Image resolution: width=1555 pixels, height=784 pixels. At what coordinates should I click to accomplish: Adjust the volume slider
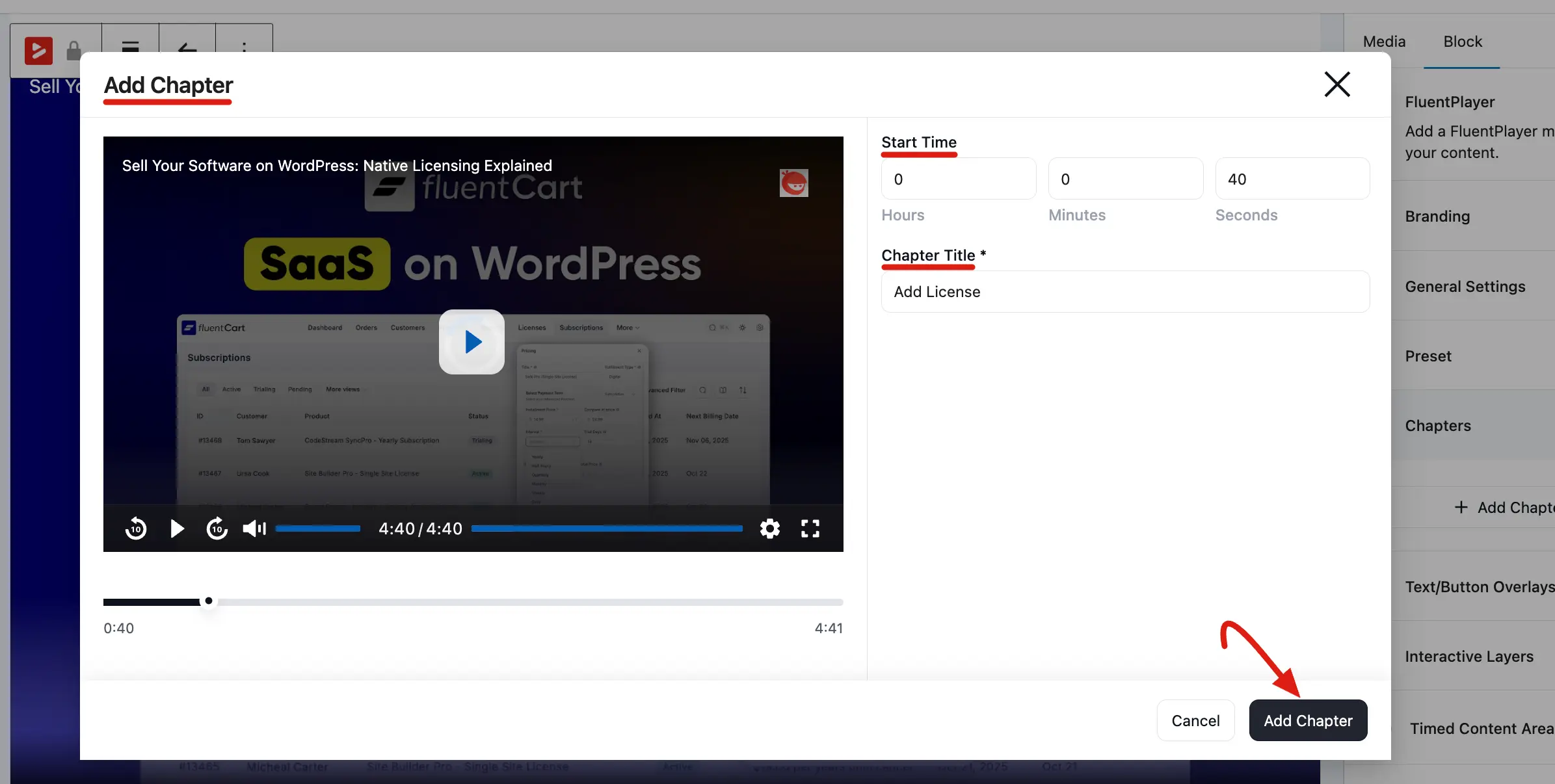(x=318, y=529)
